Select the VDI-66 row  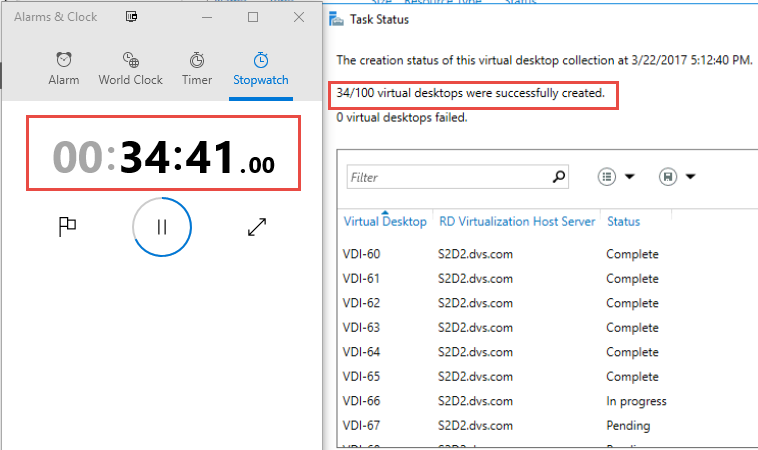tap(547, 401)
